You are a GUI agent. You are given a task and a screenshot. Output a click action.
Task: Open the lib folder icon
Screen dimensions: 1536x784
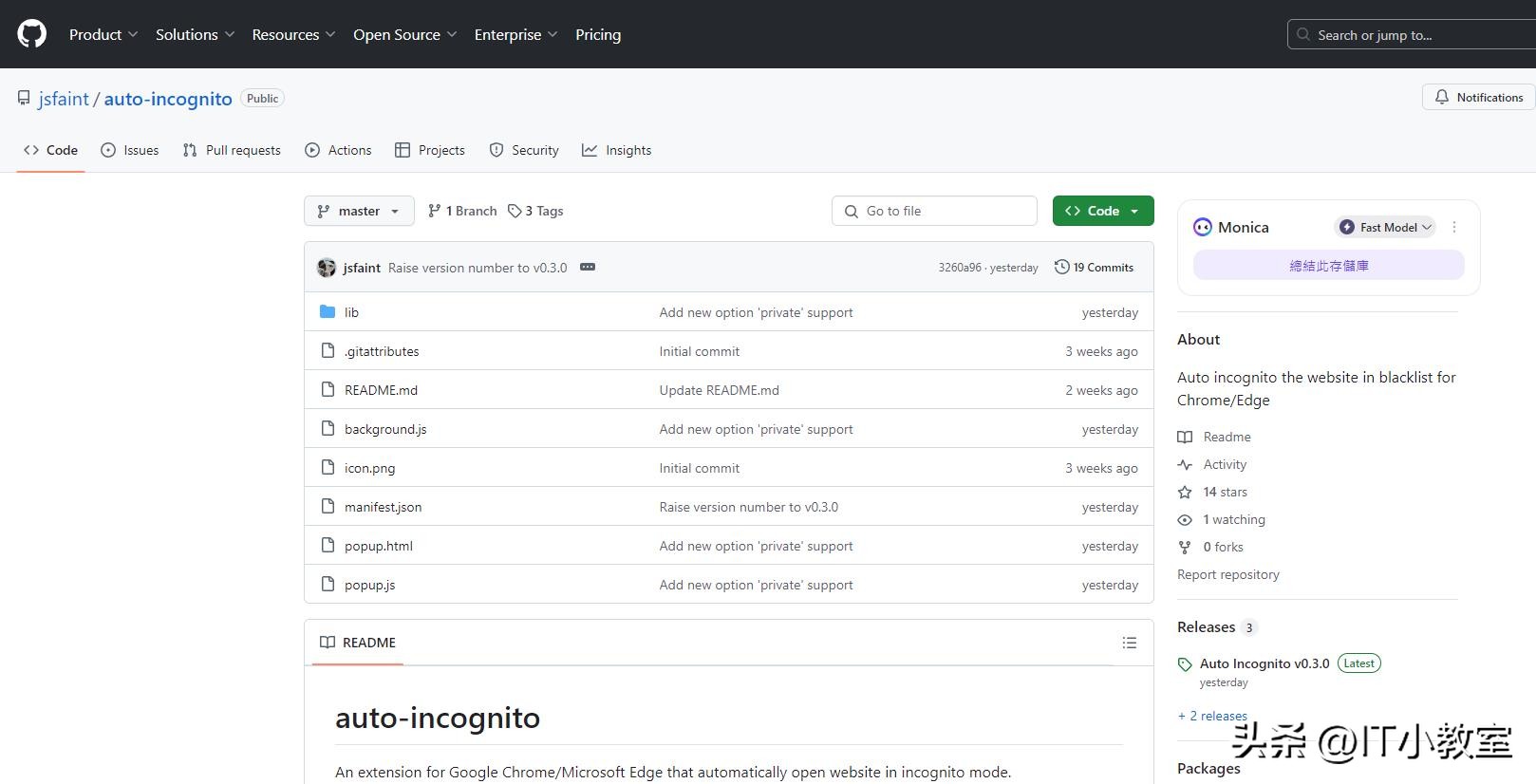(x=328, y=311)
